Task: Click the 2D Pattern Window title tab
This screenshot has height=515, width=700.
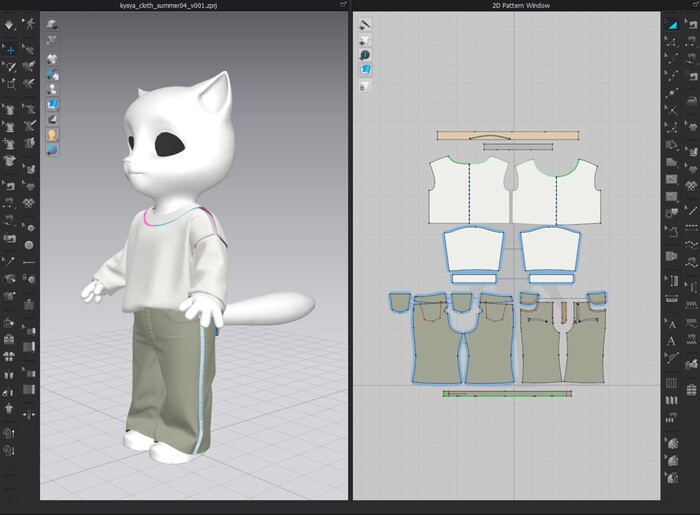Action: pyautogui.click(x=511, y=6)
